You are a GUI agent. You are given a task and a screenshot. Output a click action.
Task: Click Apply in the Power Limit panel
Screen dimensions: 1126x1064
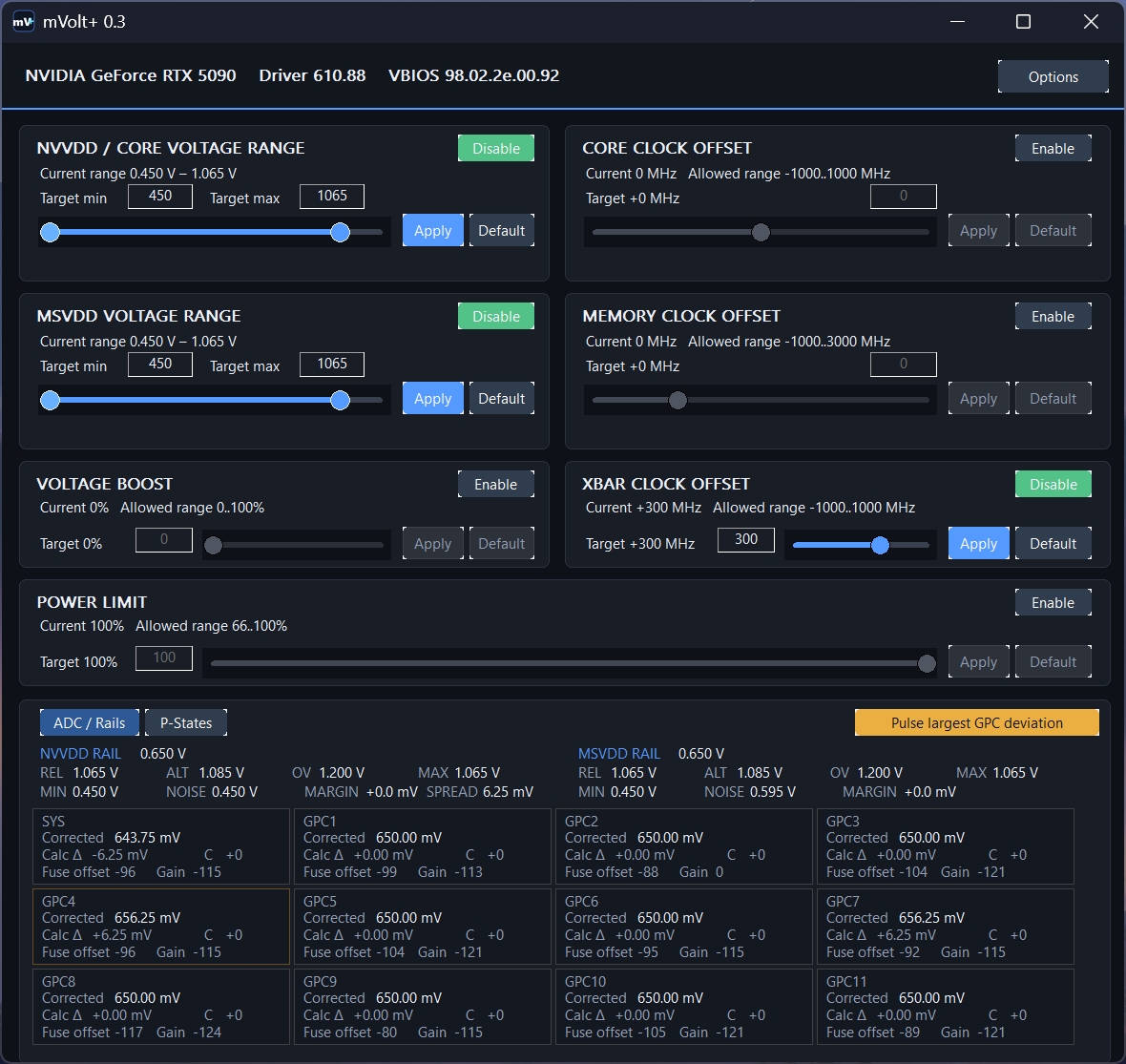pyautogui.click(x=979, y=661)
